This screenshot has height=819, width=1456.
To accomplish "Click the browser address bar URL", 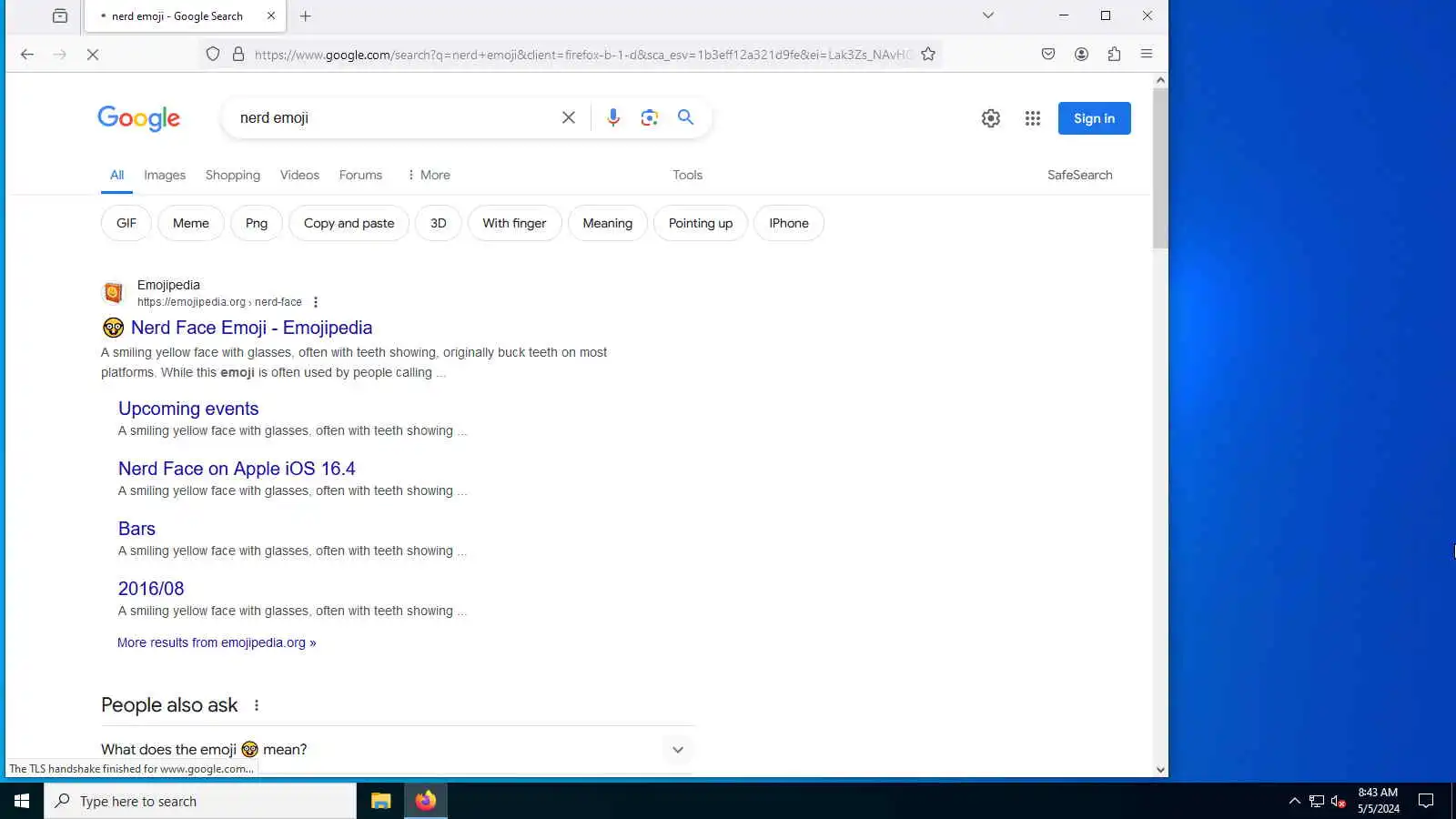I will pyautogui.click(x=582, y=55).
